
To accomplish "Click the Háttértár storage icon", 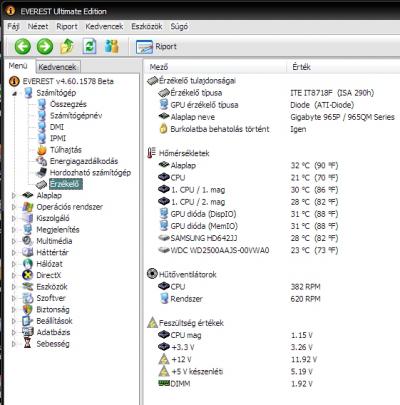I will pos(27,252).
